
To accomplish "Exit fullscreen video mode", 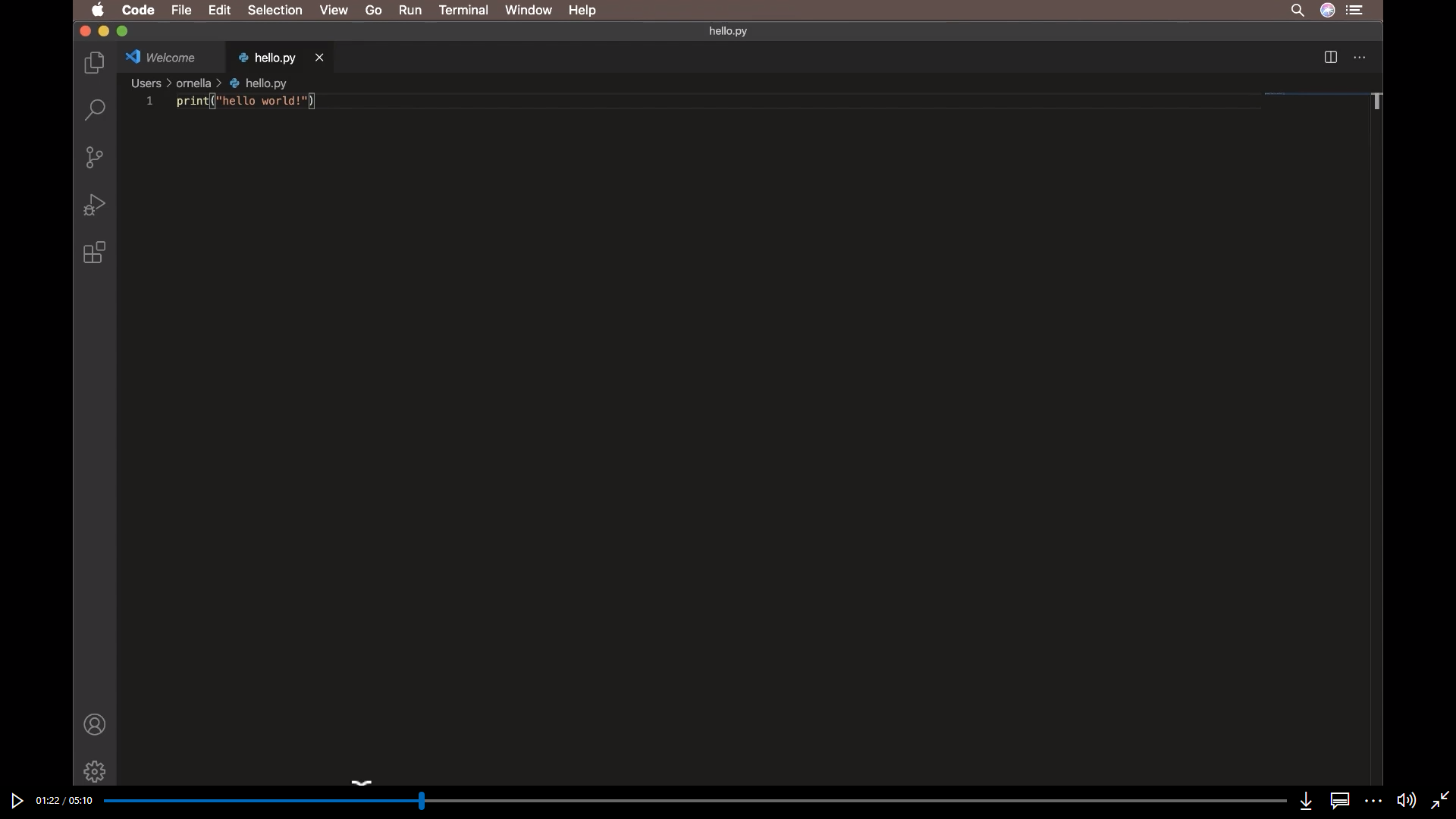I will click(x=1439, y=800).
